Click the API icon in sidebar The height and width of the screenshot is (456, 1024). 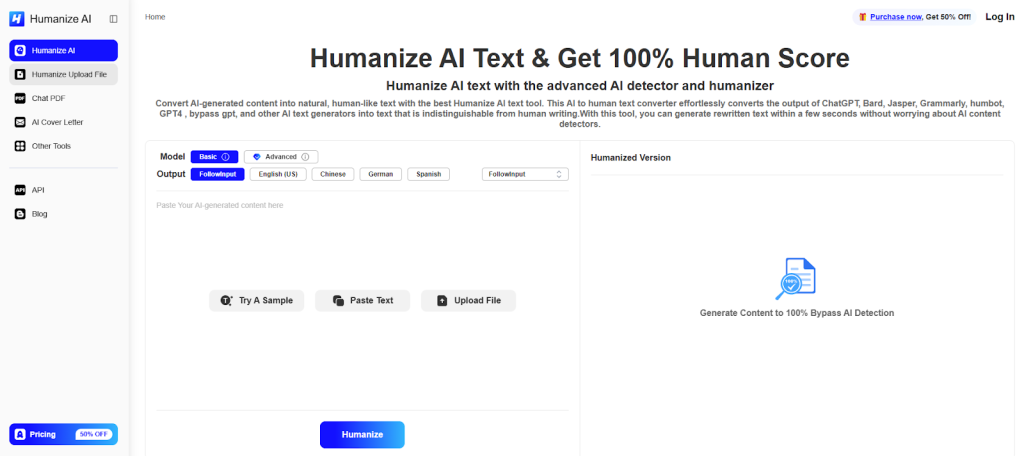tap(20, 190)
